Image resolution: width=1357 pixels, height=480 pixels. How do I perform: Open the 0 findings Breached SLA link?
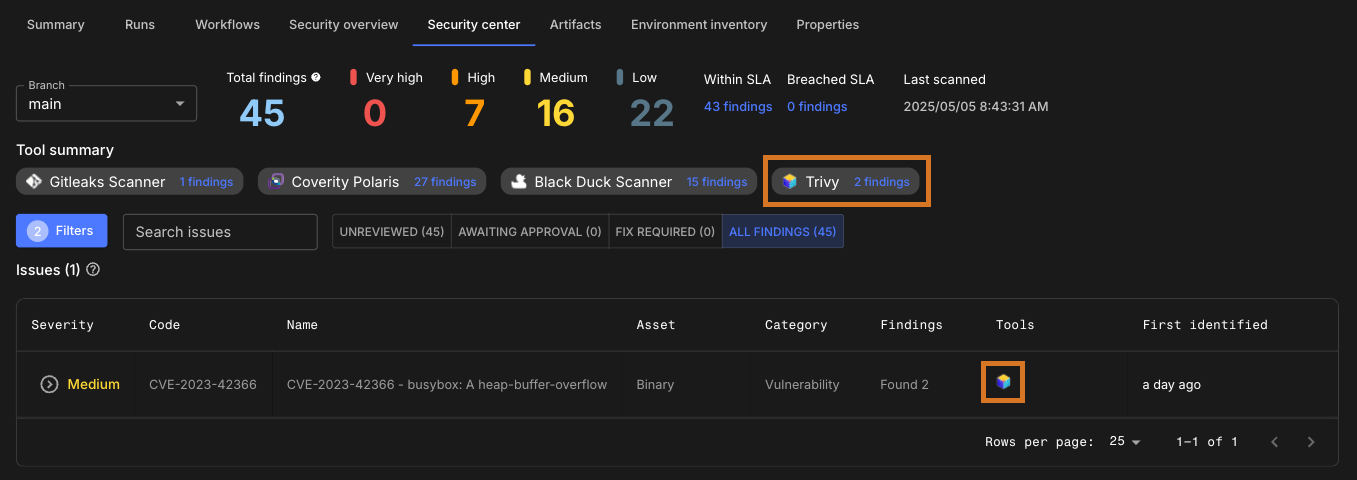(817, 106)
